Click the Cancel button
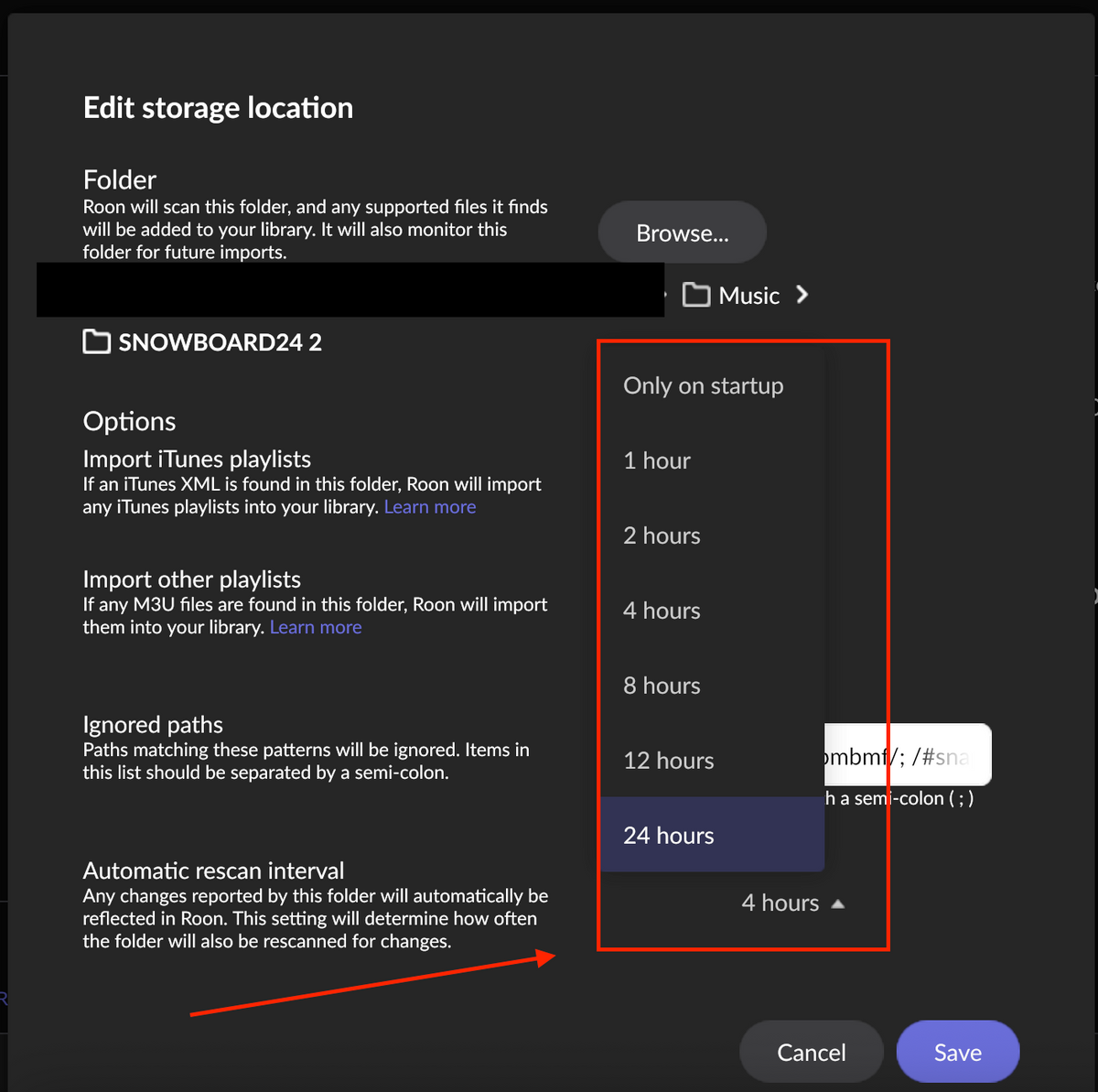Screen dimensions: 1098x1092 (811, 1053)
